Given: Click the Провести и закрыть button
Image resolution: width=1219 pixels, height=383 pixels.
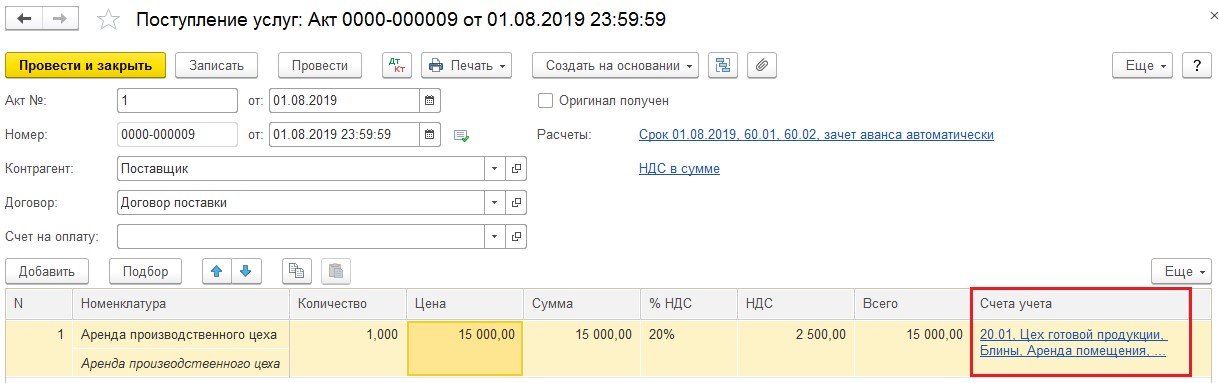Looking at the screenshot, I should tap(86, 66).
